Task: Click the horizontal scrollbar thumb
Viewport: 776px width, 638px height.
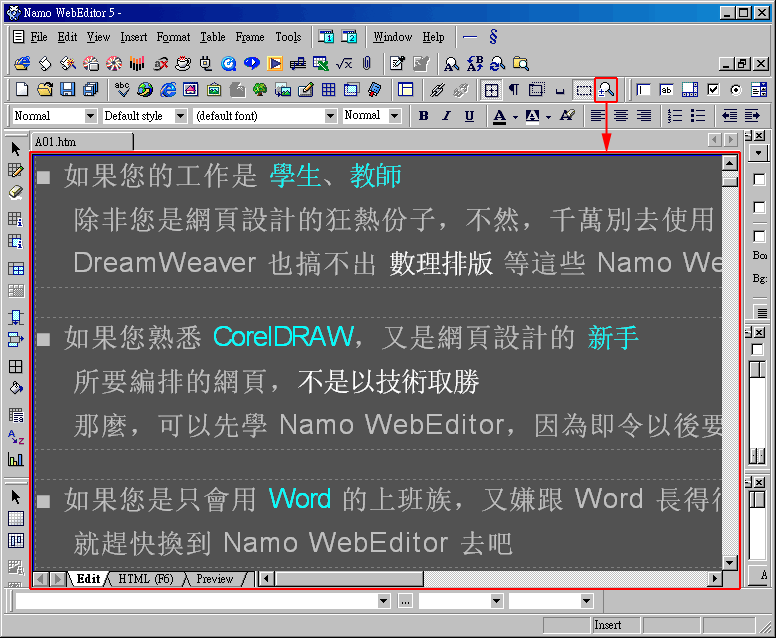Action: [x=348, y=578]
